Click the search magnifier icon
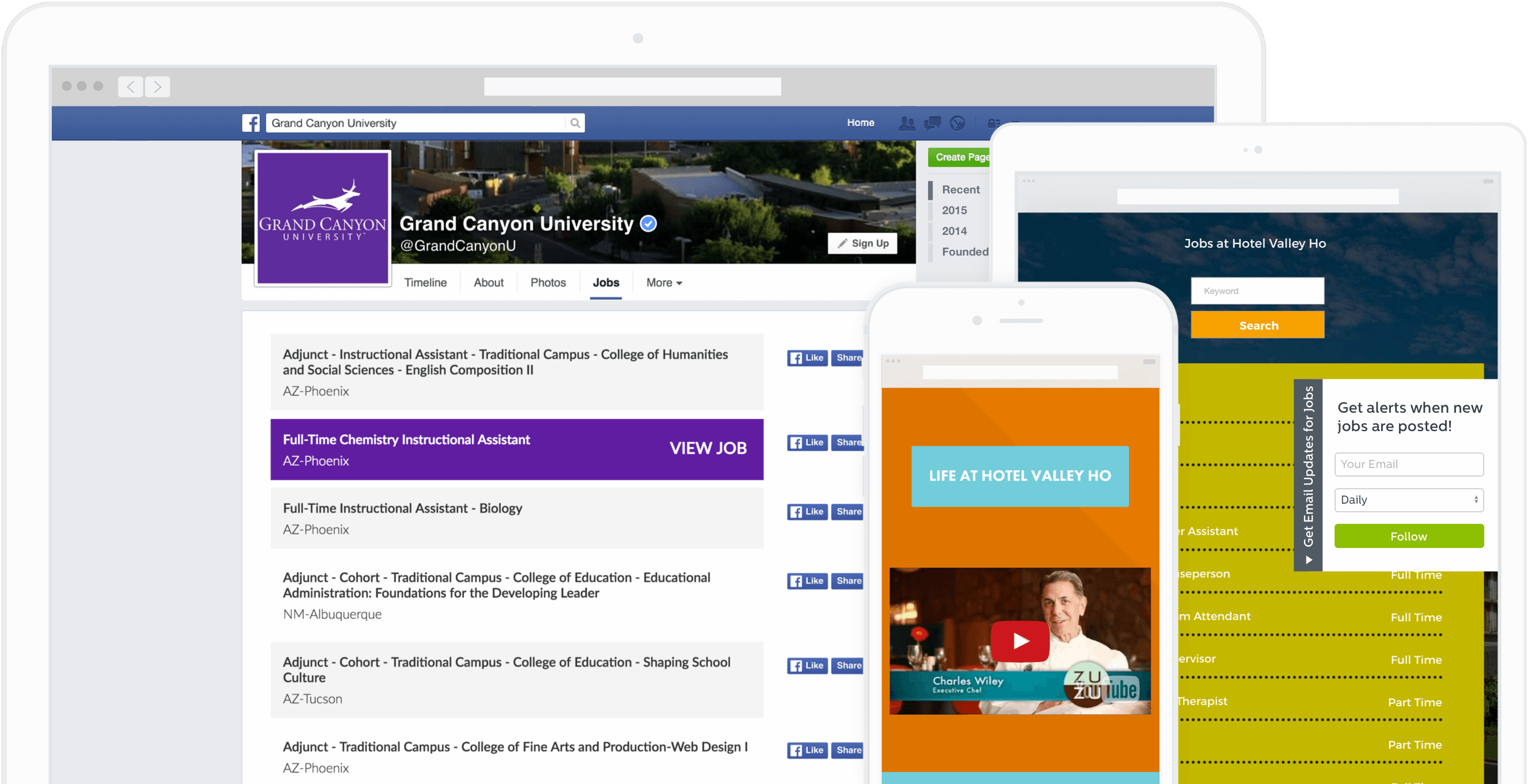 (575, 123)
